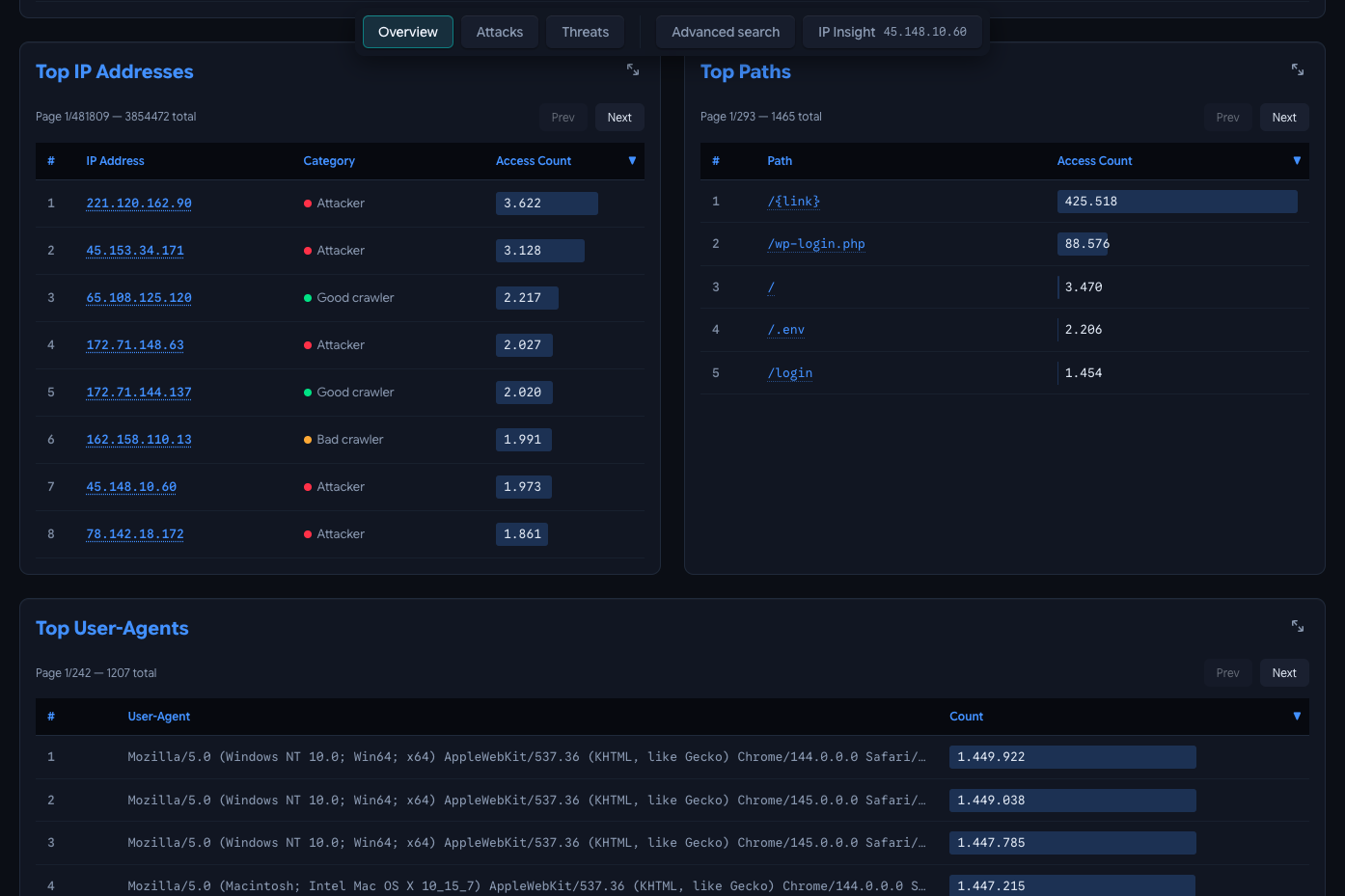
Task: Sort by User-Agent column header
Action: point(159,717)
